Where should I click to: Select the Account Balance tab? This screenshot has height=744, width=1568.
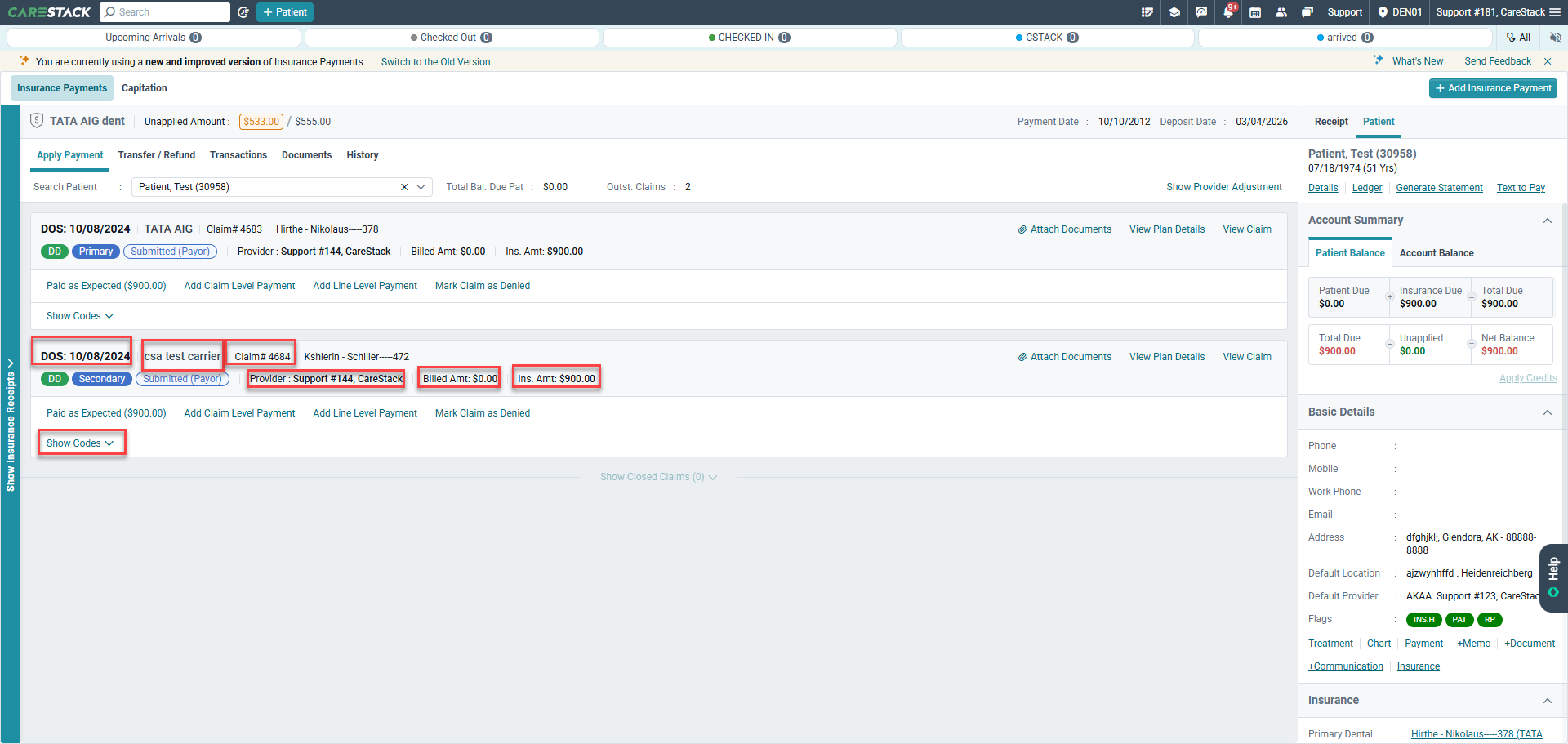[1437, 253]
